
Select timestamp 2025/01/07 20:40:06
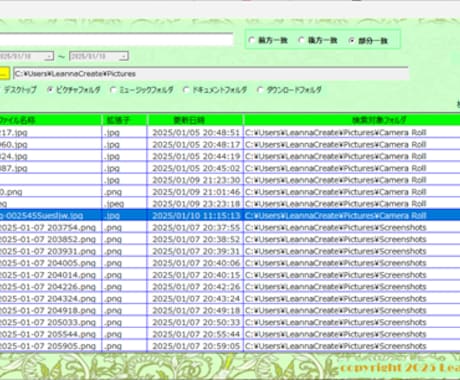196,263
